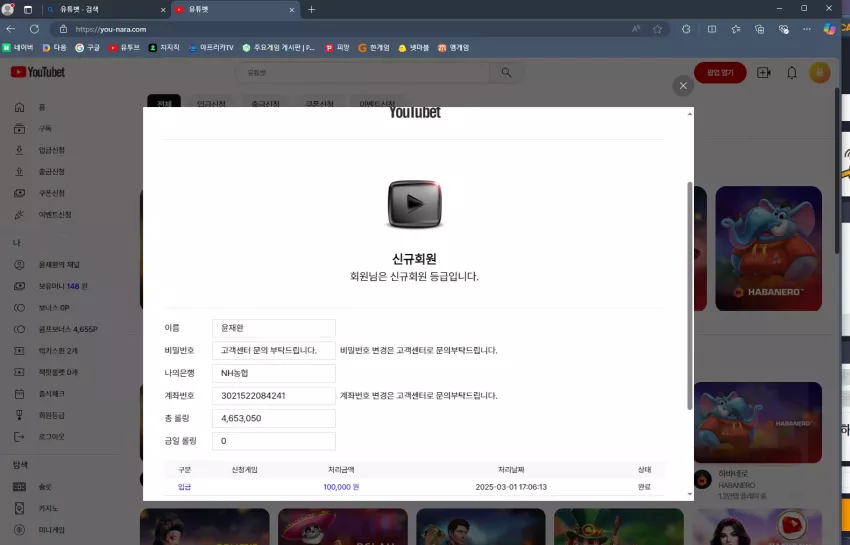The image size is (850, 545).
Task: Click the 계좌번호 field showing 3021522084241
Action: [274, 396]
